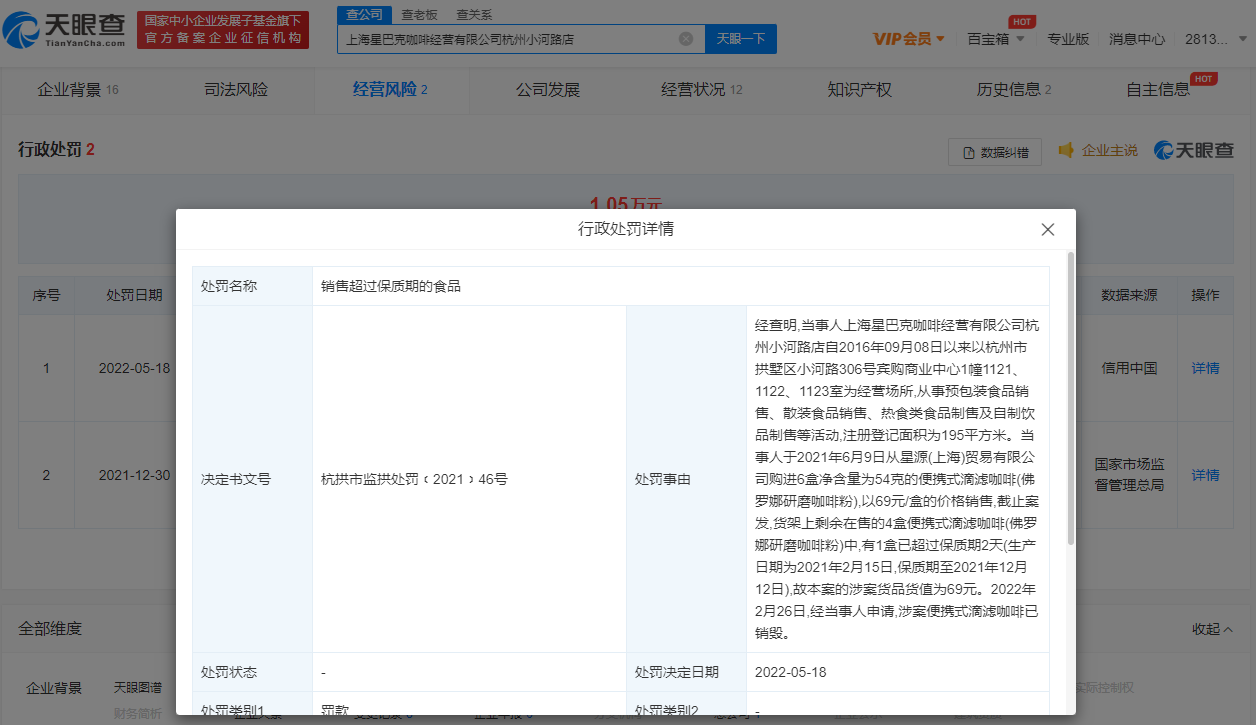Screen dimensions: 1256x725
Task: Click the 国家中小企业发展子基金旗下 banner
Action: pyautogui.click(x=223, y=30)
